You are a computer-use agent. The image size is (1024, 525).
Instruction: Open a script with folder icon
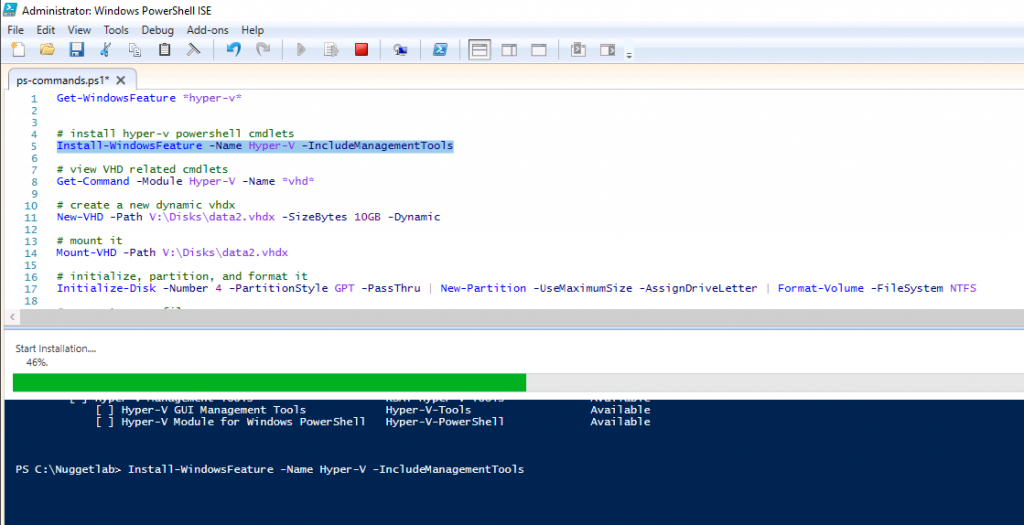tap(47, 50)
